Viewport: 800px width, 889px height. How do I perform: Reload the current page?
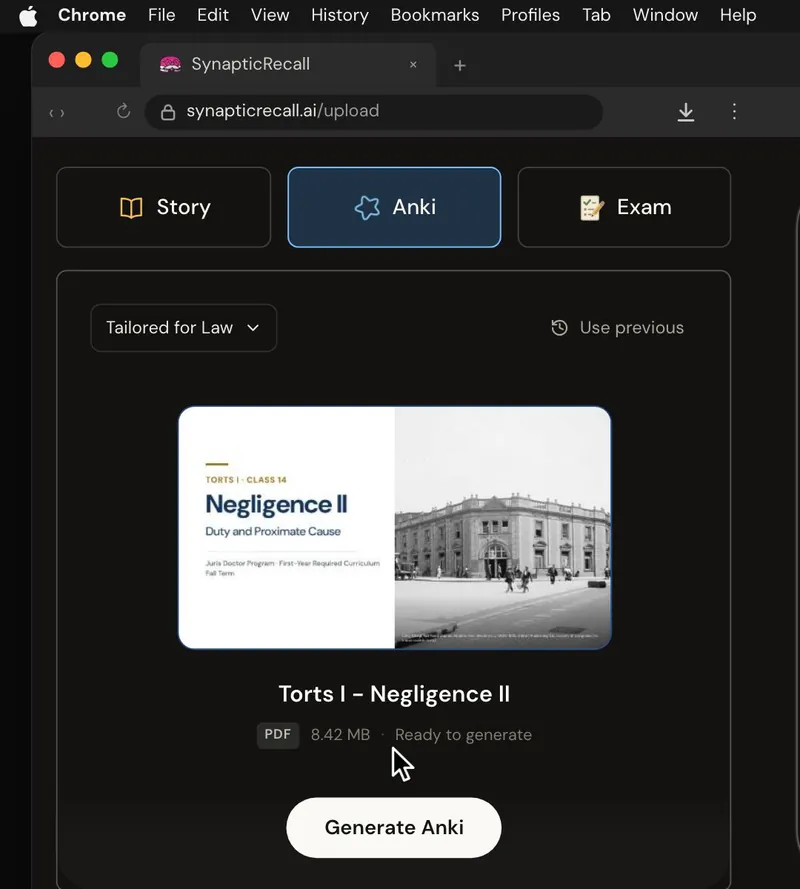(124, 111)
